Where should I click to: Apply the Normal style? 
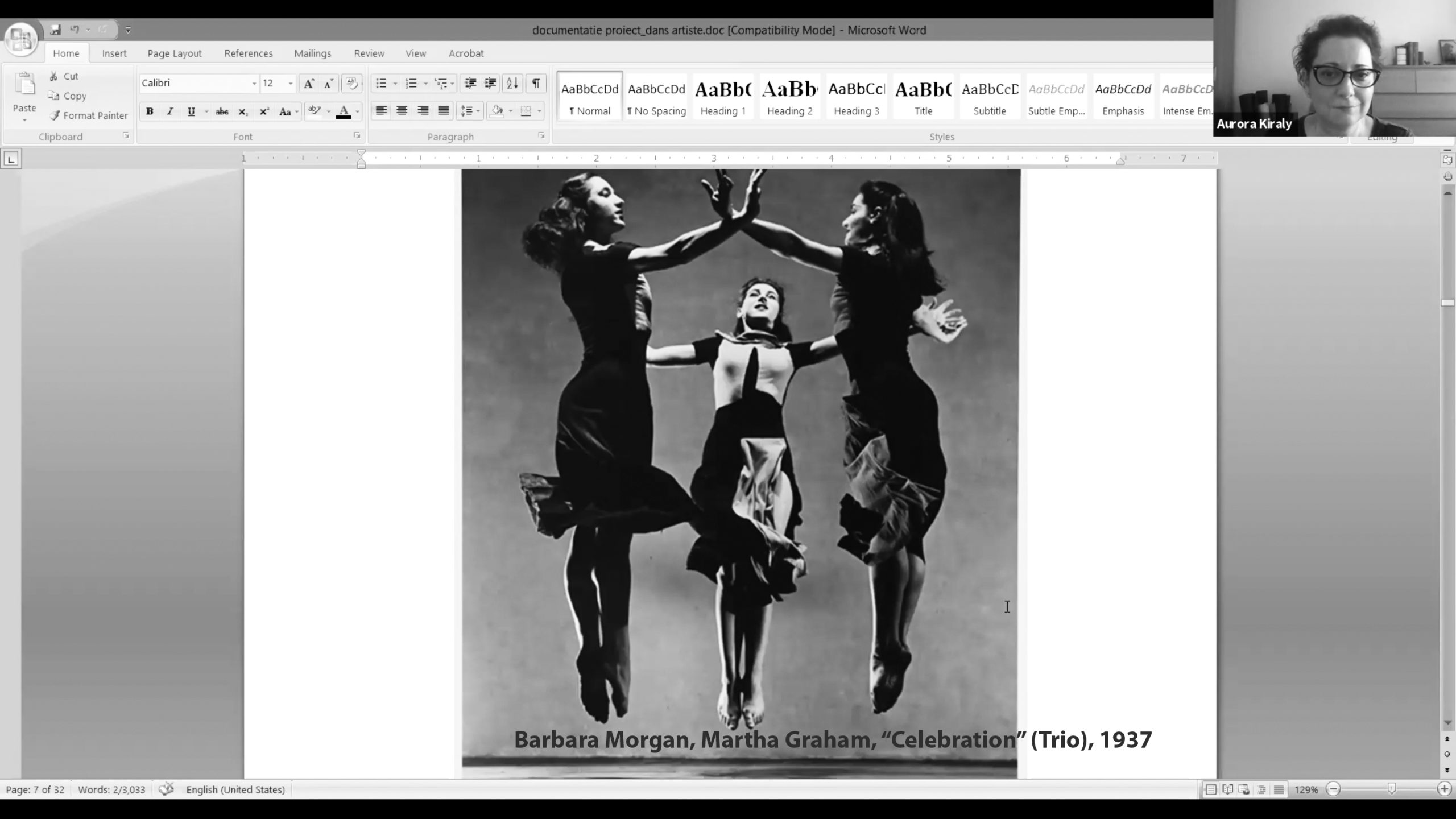[590, 96]
